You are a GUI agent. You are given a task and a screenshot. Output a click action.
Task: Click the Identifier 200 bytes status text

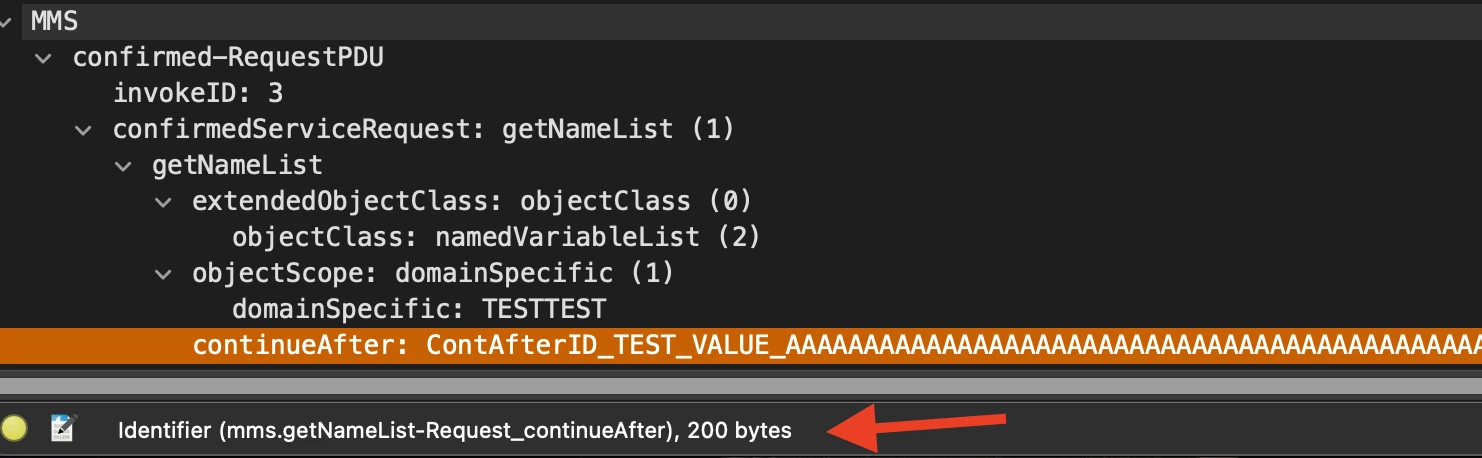click(455, 431)
